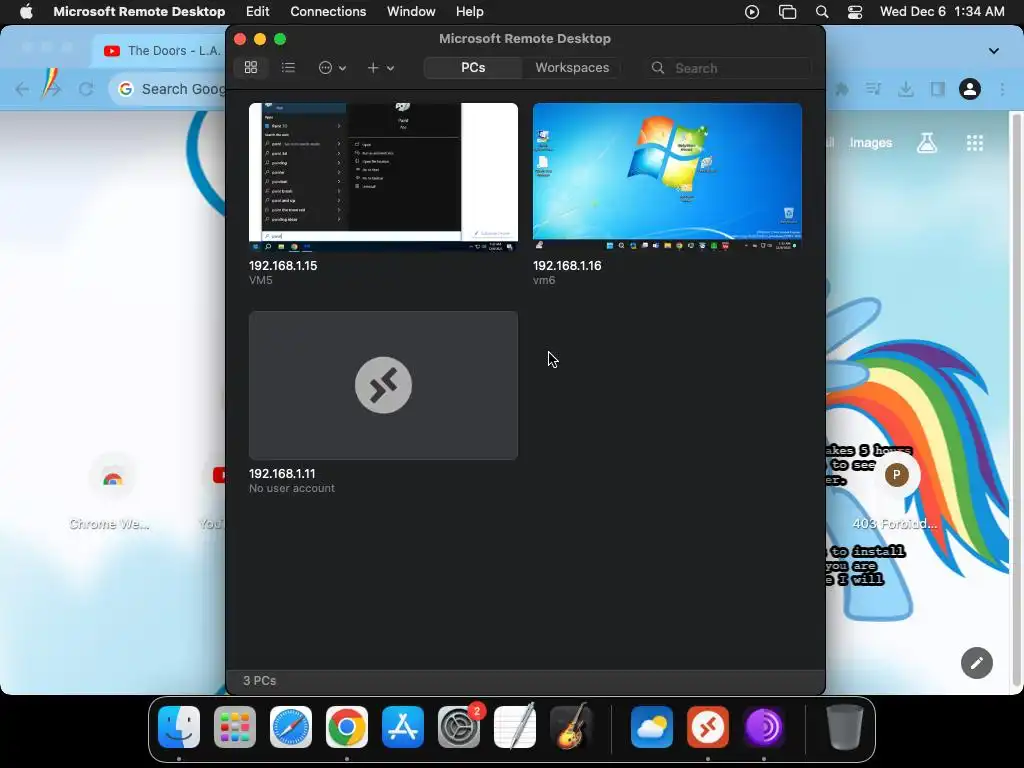Open Search Labs flask icon

(x=927, y=143)
